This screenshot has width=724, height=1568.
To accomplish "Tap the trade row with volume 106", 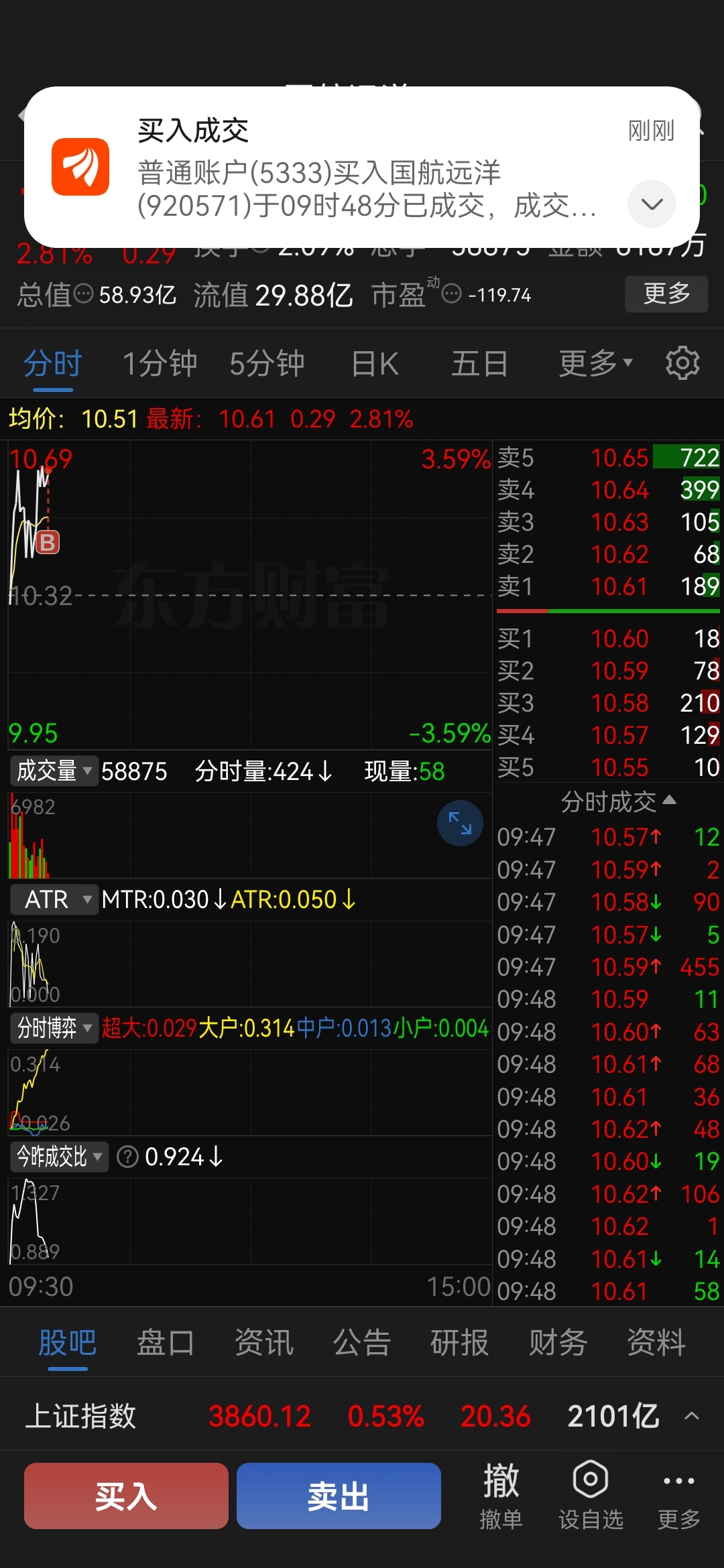I will pos(609,1194).
